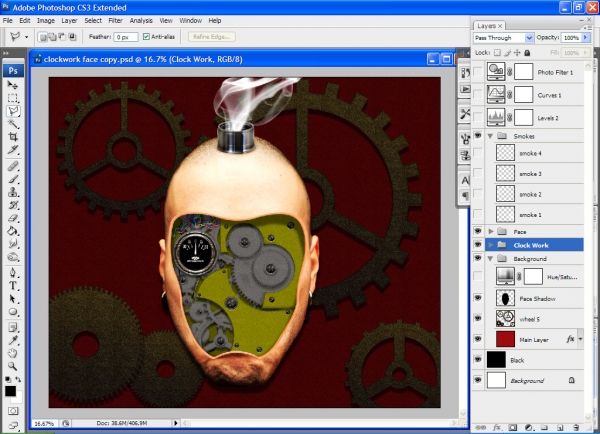Screen dimensions: 600x434
Task: Show the Curves 1 layer
Action: pos(478,95)
